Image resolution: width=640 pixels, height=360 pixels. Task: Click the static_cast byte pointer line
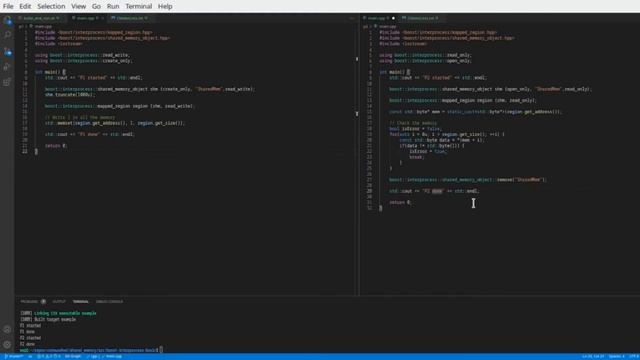(x=476, y=112)
